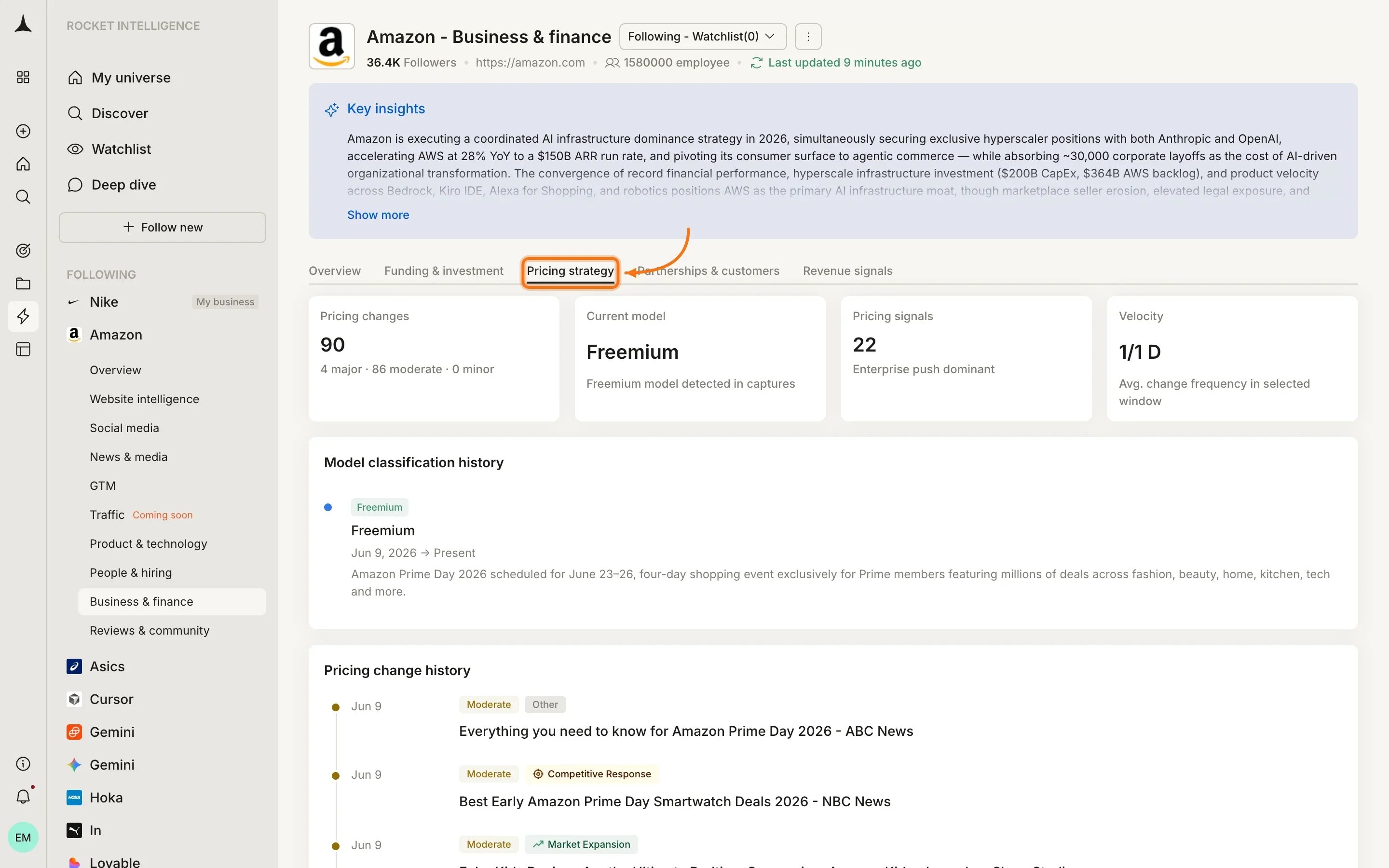The image size is (1389, 868).
Task: Switch to the Revenue signals tab
Action: pyautogui.click(x=848, y=271)
